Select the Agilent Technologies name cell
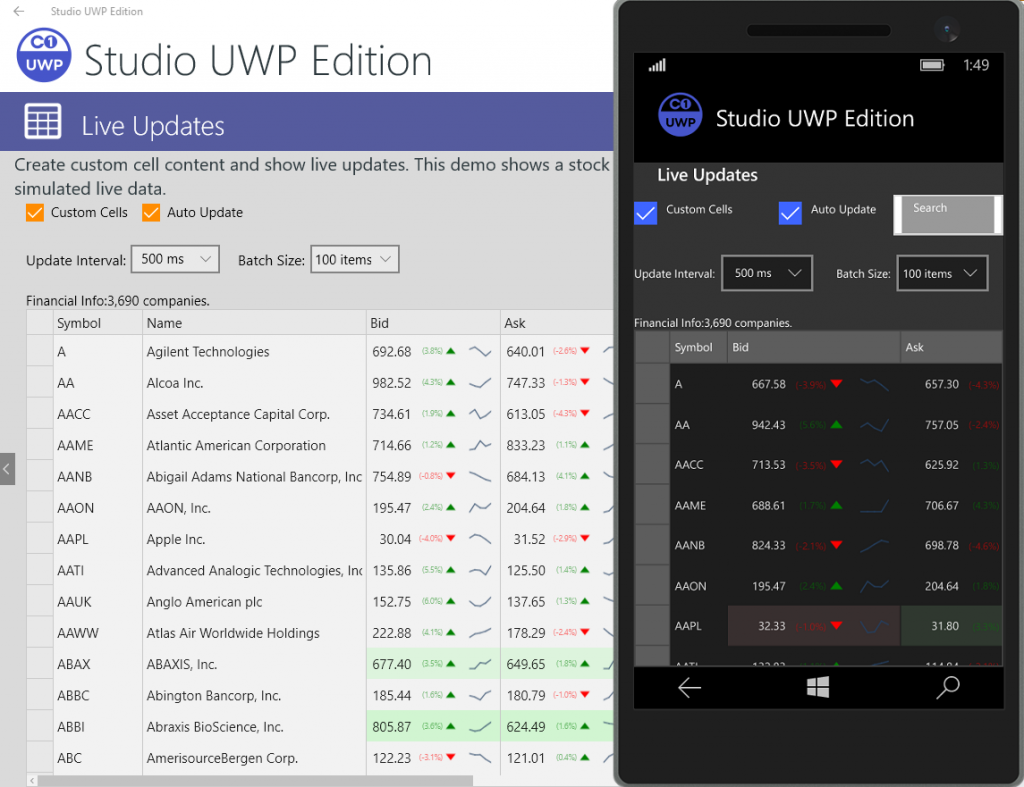The width and height of the screenshot is (1024, 787). click(254, 352)
